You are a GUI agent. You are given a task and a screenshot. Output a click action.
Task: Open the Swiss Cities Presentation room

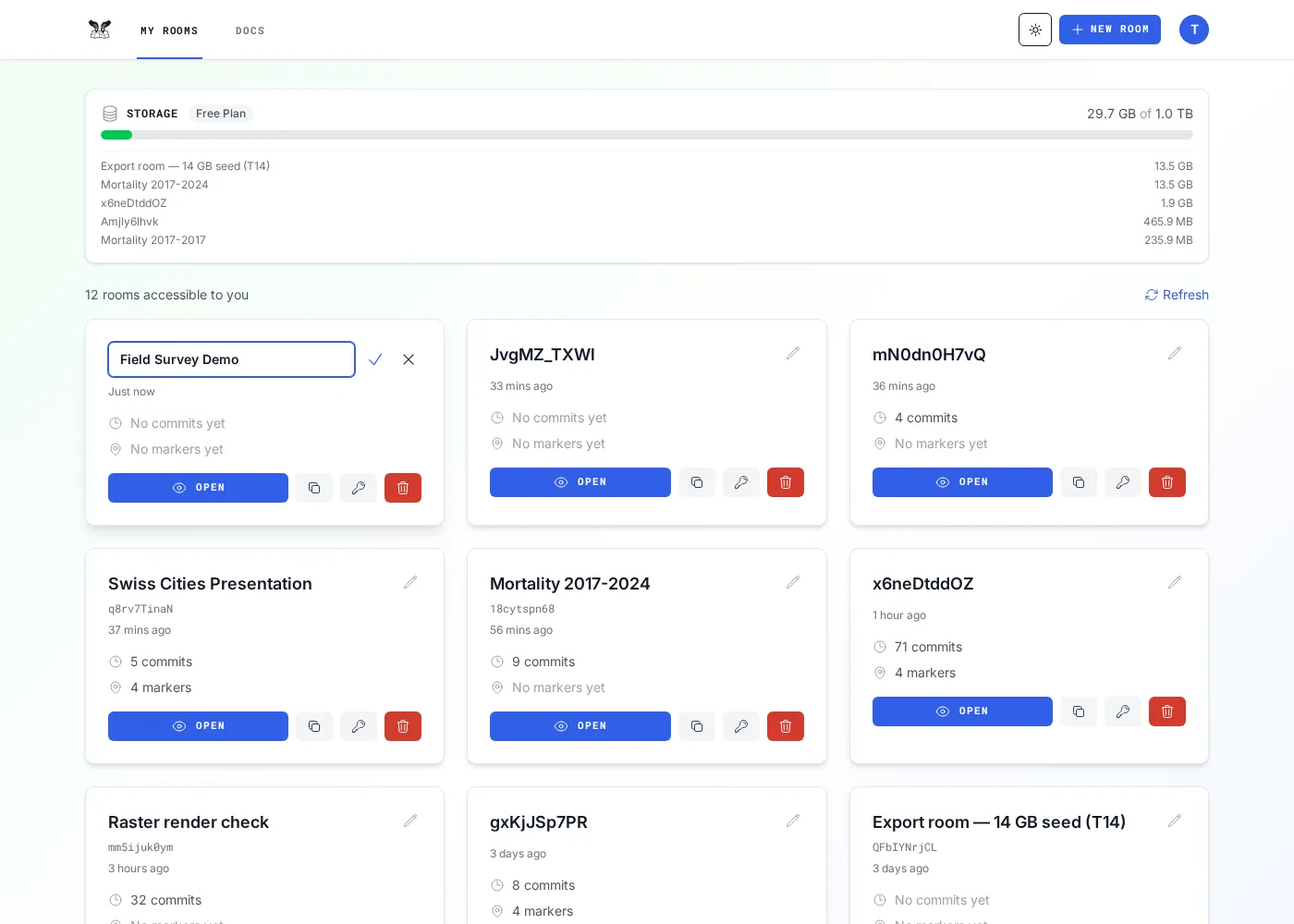[198, 726]
